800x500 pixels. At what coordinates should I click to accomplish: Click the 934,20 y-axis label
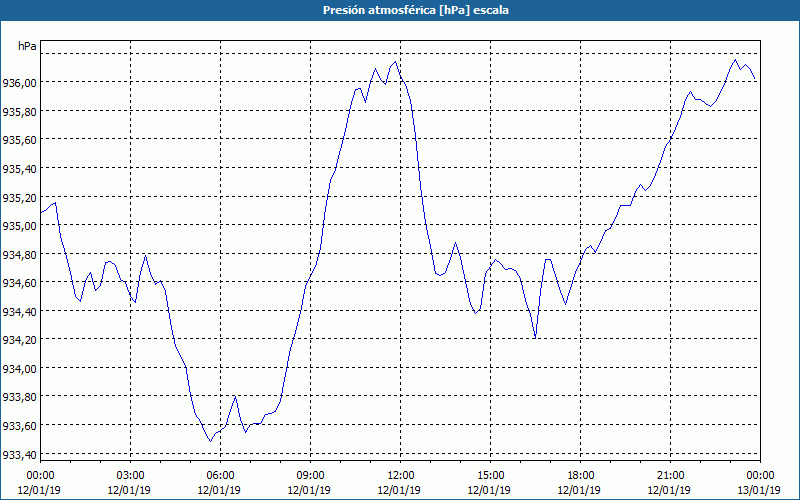(x=19, y=339)
